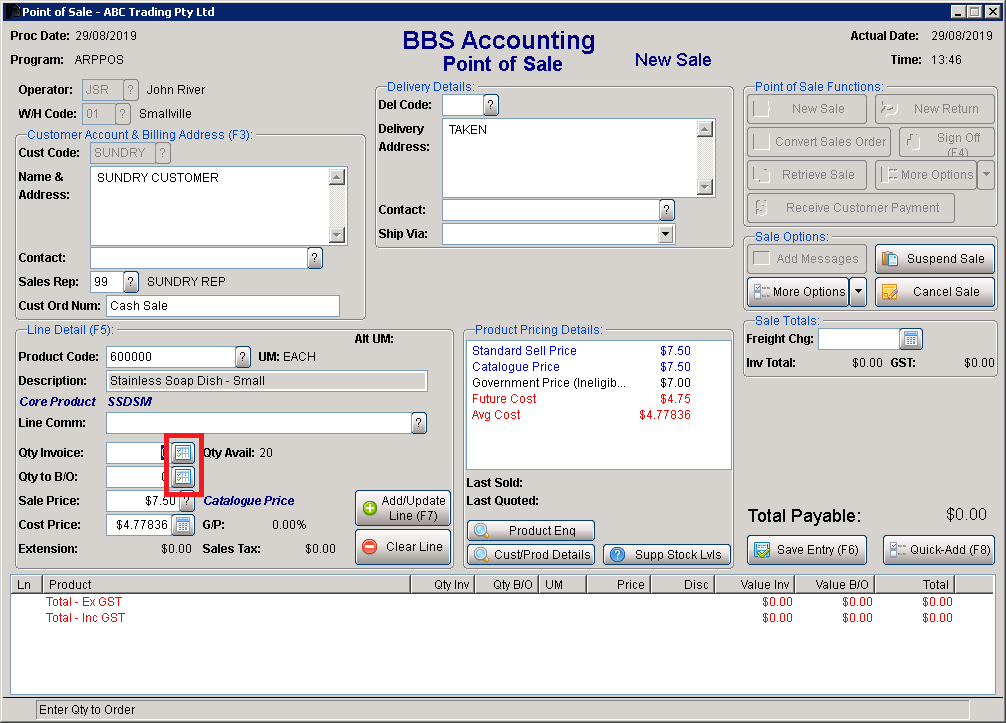This screenshot has height=723, width=1006.
Task: Click the Delivery Address scrollbar up arrow
Action: pyautogui.click(x=706, y=128)
